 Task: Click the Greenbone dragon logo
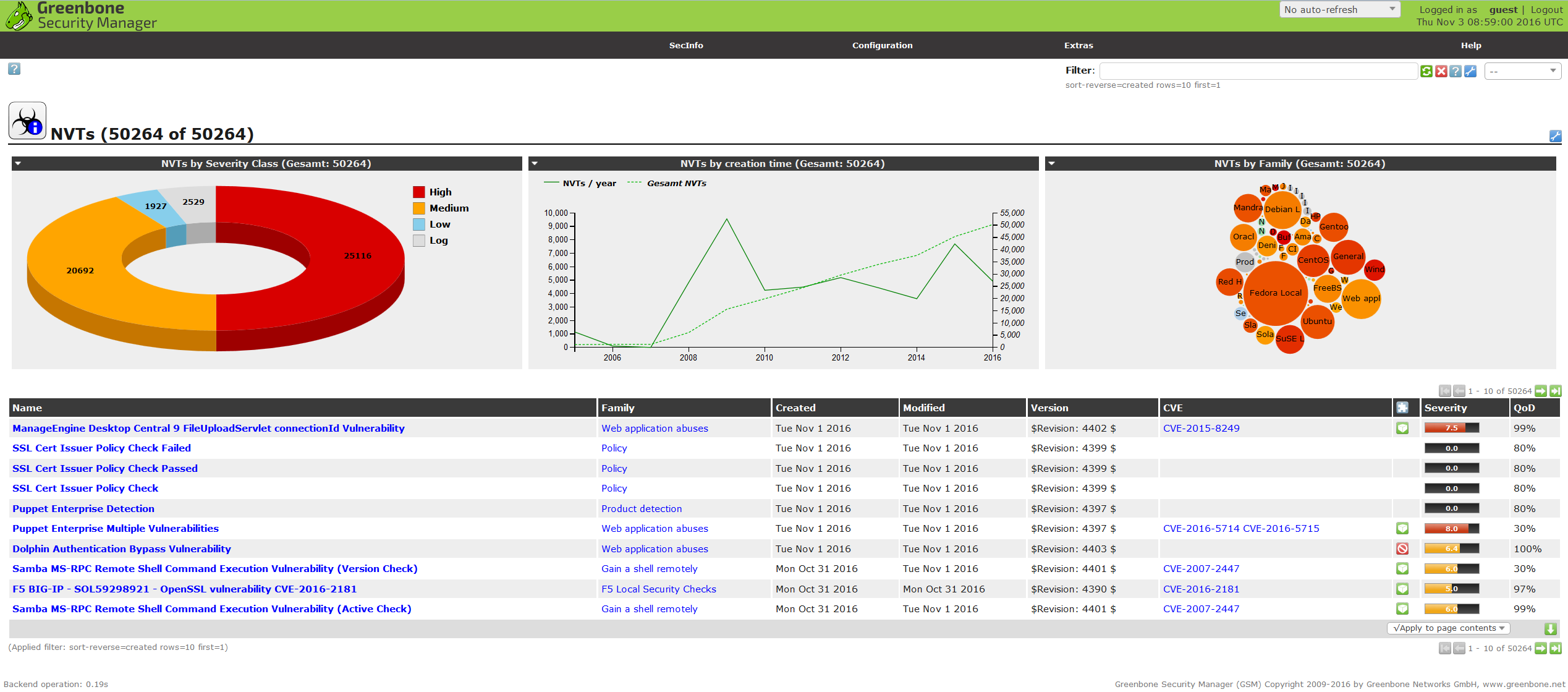[x=19, y=16]
